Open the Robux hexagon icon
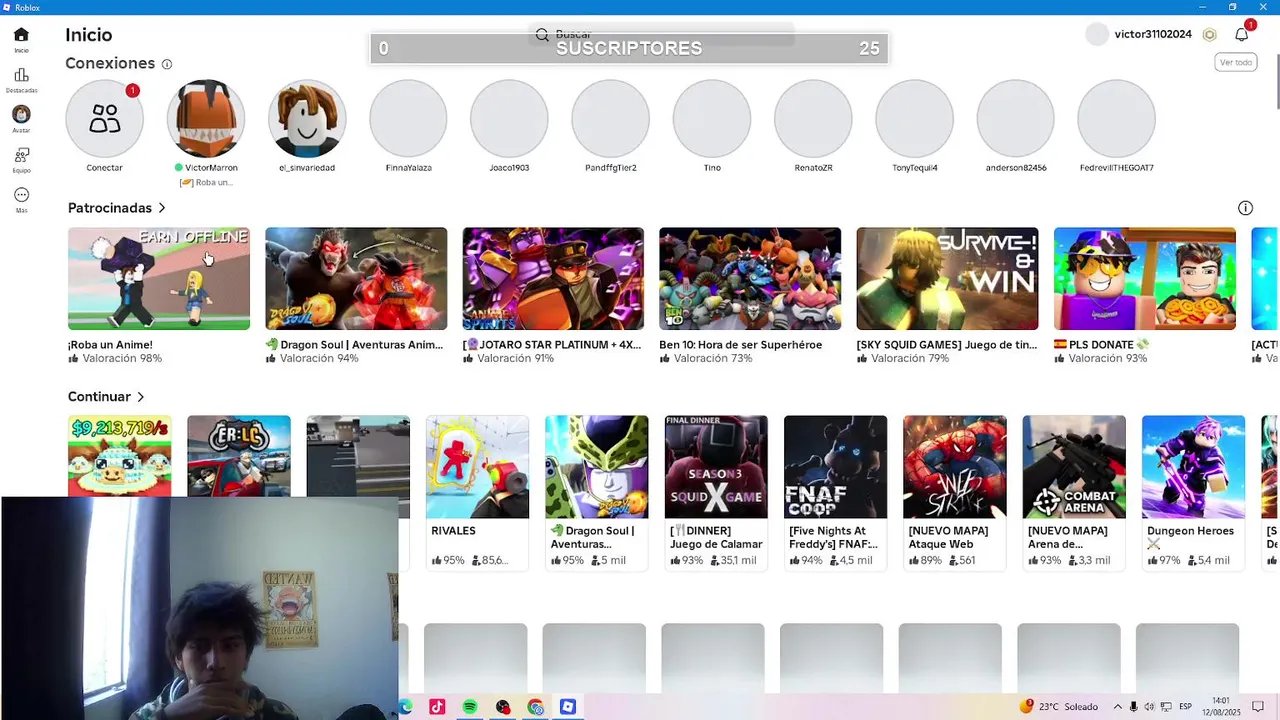1280x720 pixels. point(1210,34)
